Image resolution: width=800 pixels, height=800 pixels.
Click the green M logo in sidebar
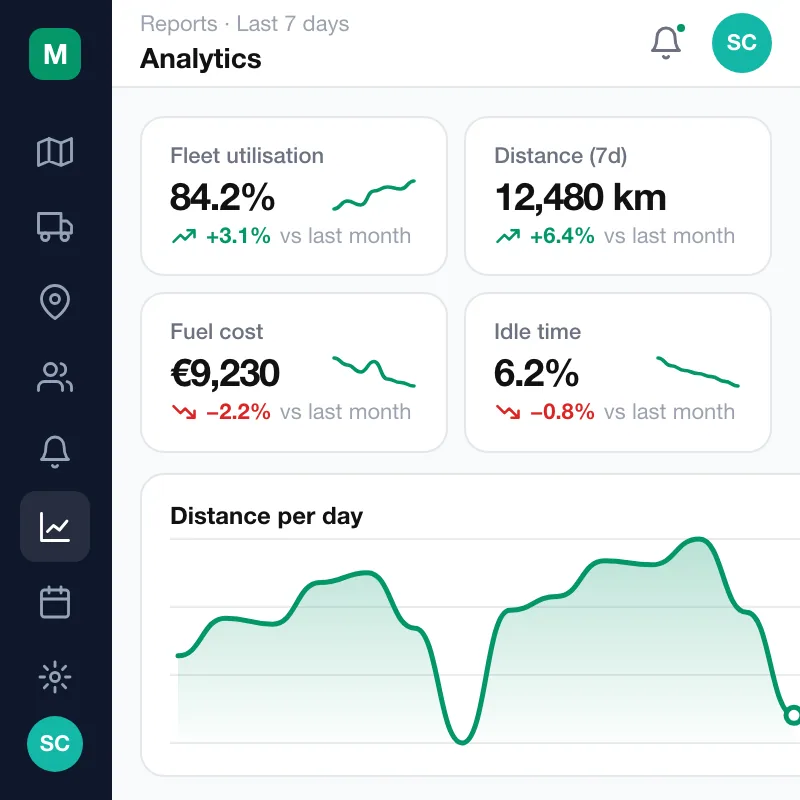tap(55, 54)
